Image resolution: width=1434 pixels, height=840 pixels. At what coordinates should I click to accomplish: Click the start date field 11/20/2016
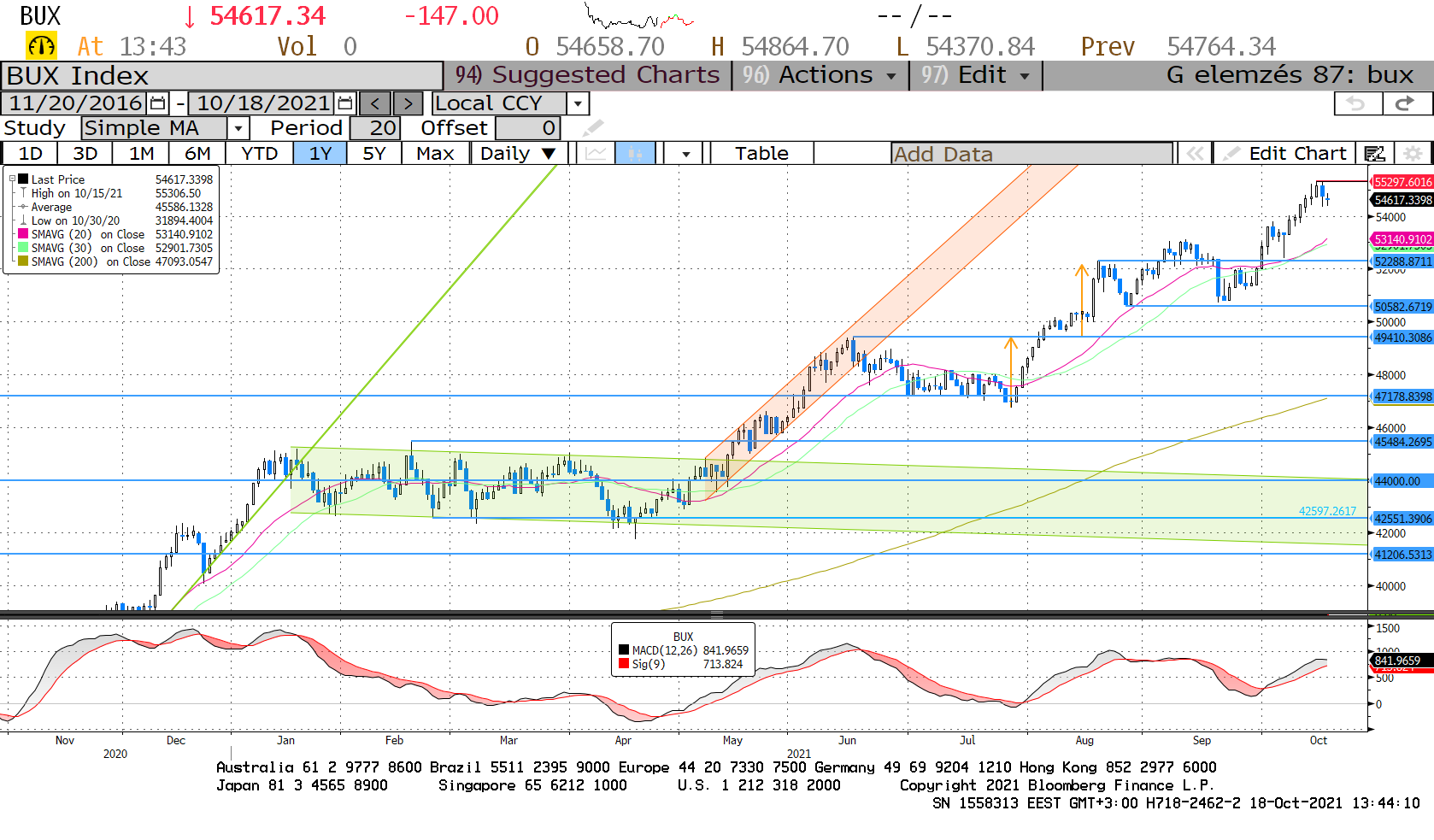[75, 103]
